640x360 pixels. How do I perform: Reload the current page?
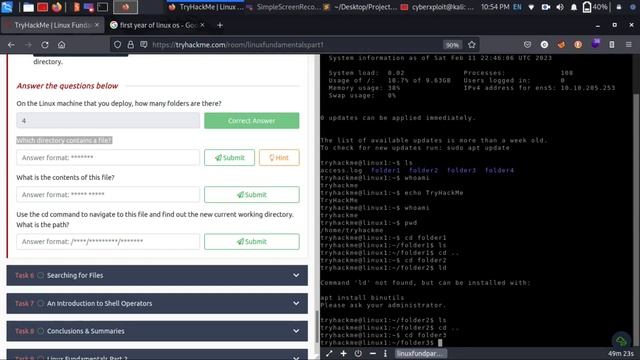[x=45, y=45]
